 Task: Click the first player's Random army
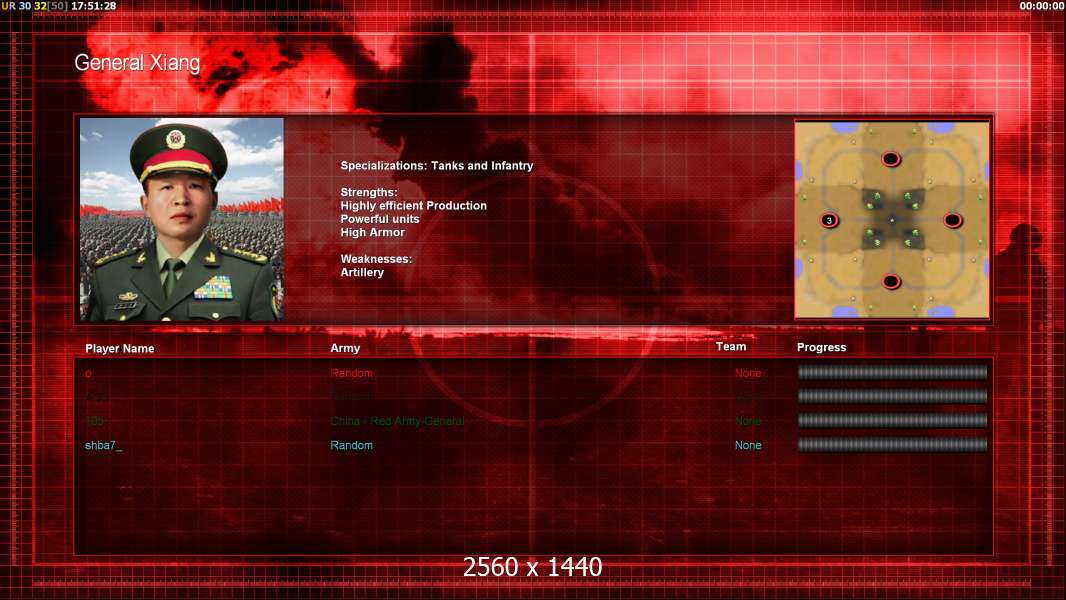(351, 373)
